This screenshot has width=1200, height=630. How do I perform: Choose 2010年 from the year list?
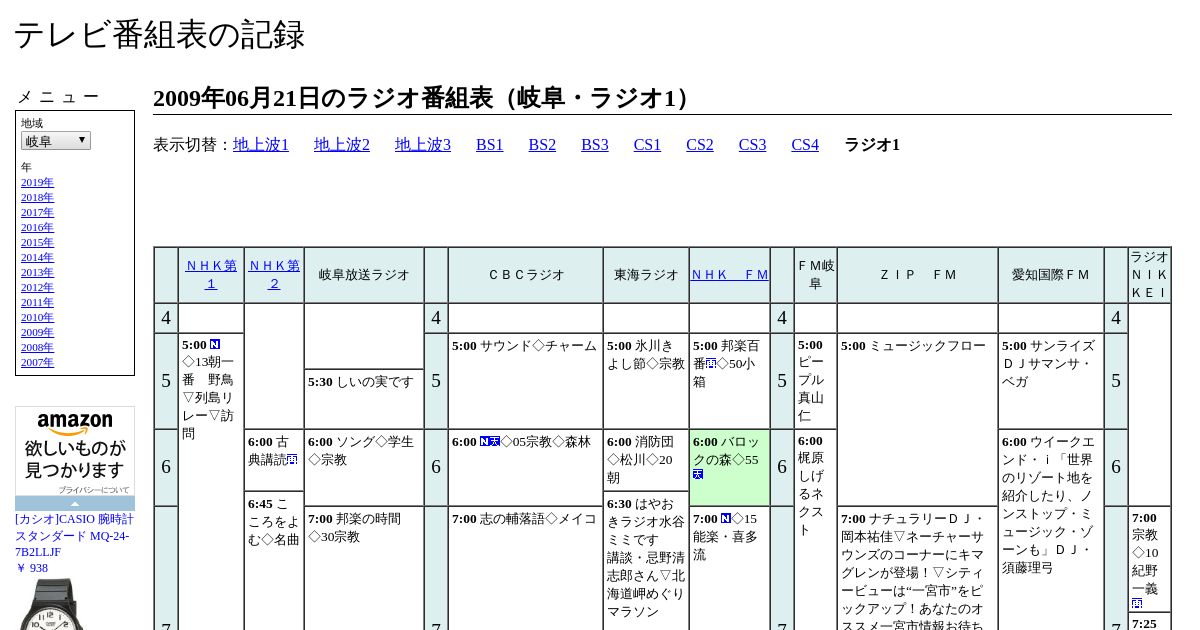point(37,317)
